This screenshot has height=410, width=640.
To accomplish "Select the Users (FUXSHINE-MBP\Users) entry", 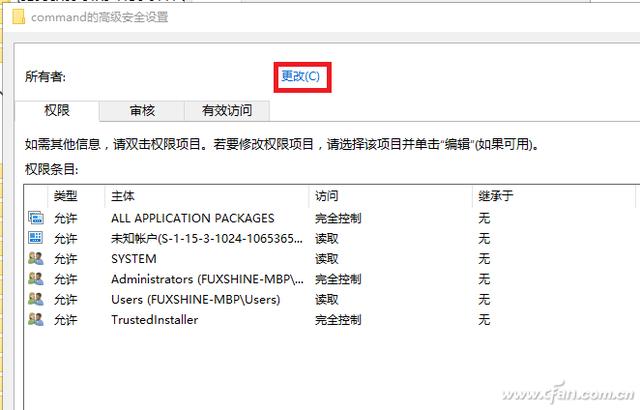I will click(196, 299).
